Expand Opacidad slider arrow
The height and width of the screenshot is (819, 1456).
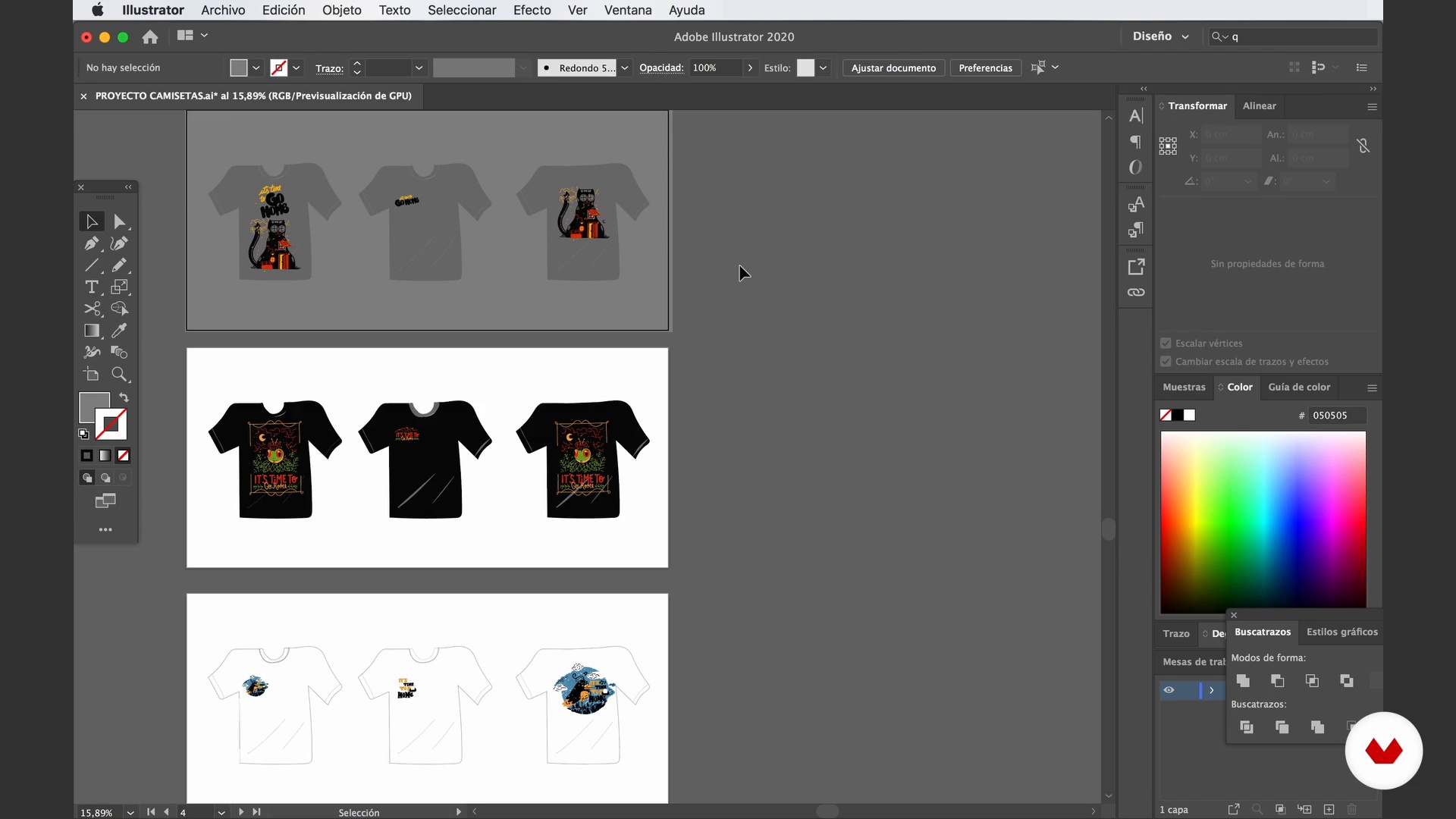750,67
